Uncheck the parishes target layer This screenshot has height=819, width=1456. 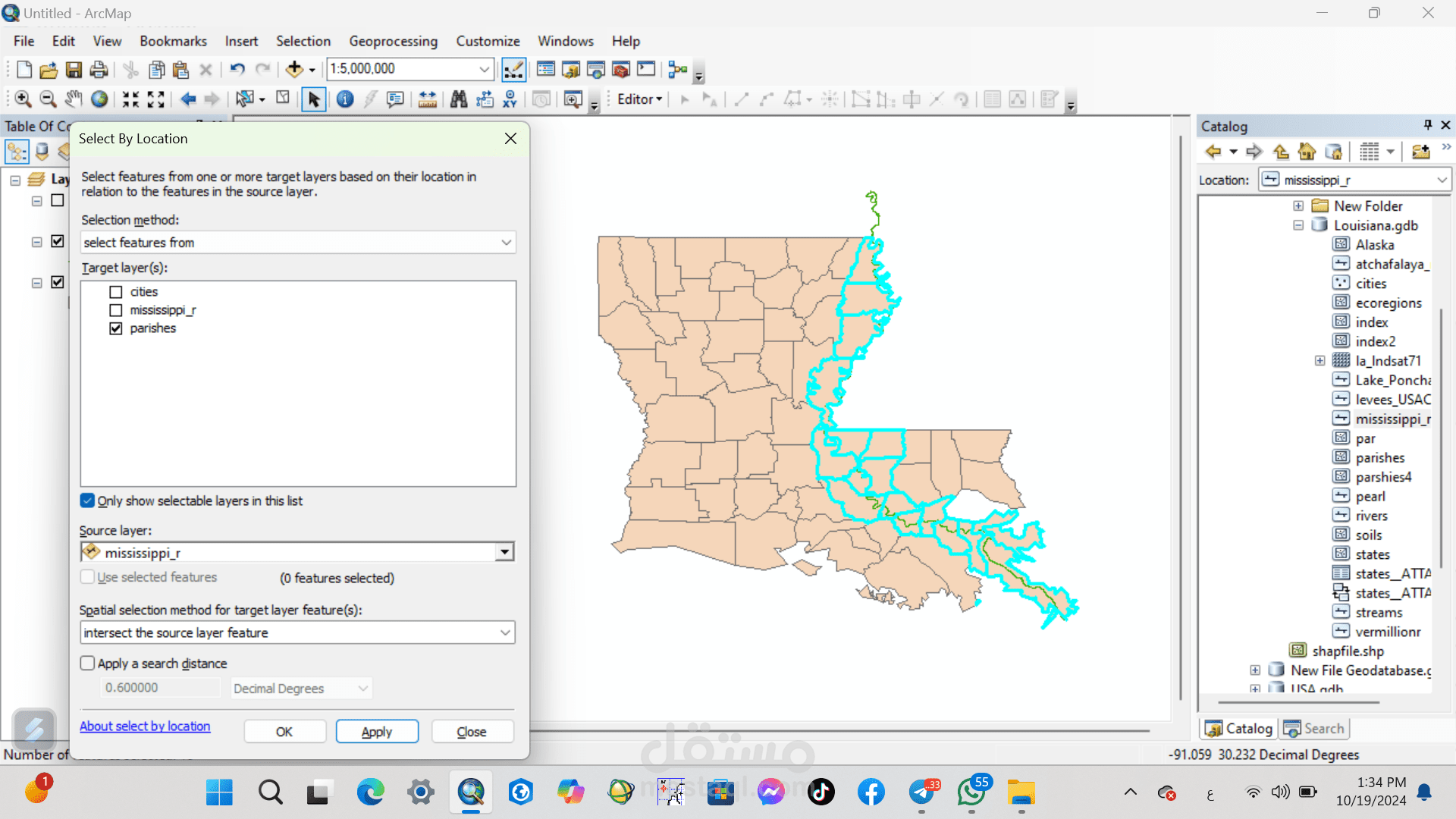[x=116, y=328]
